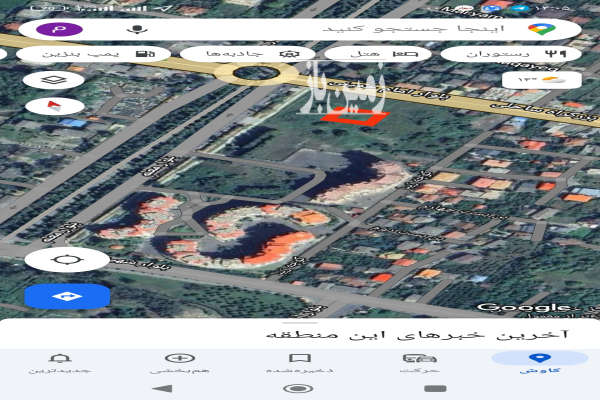Viewport: 600px width, 400px height.
Task: Tap the Android home navigation button
Action: (298, 389)
